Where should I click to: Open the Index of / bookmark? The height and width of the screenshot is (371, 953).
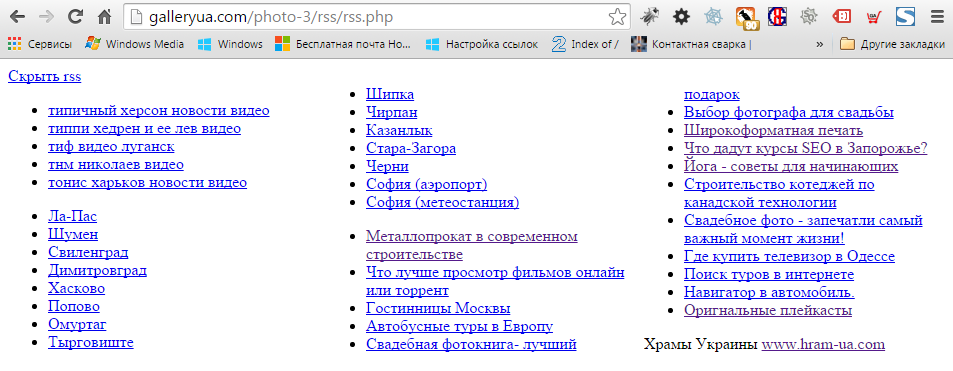pos(585,44)
